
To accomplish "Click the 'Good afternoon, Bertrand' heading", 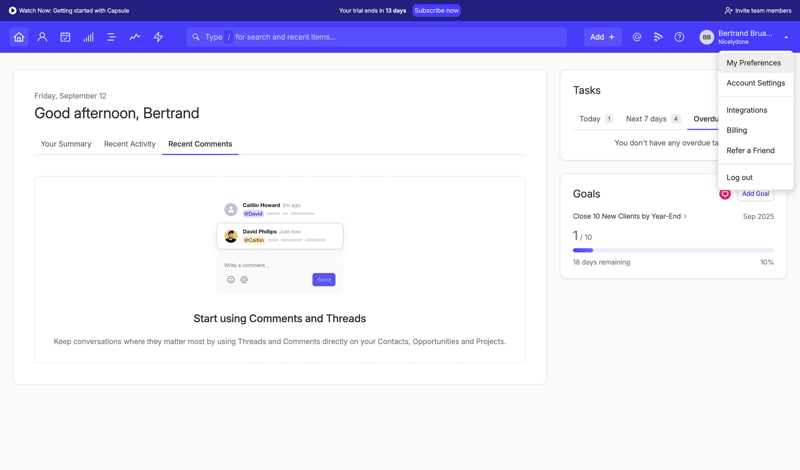I will 116,113.
